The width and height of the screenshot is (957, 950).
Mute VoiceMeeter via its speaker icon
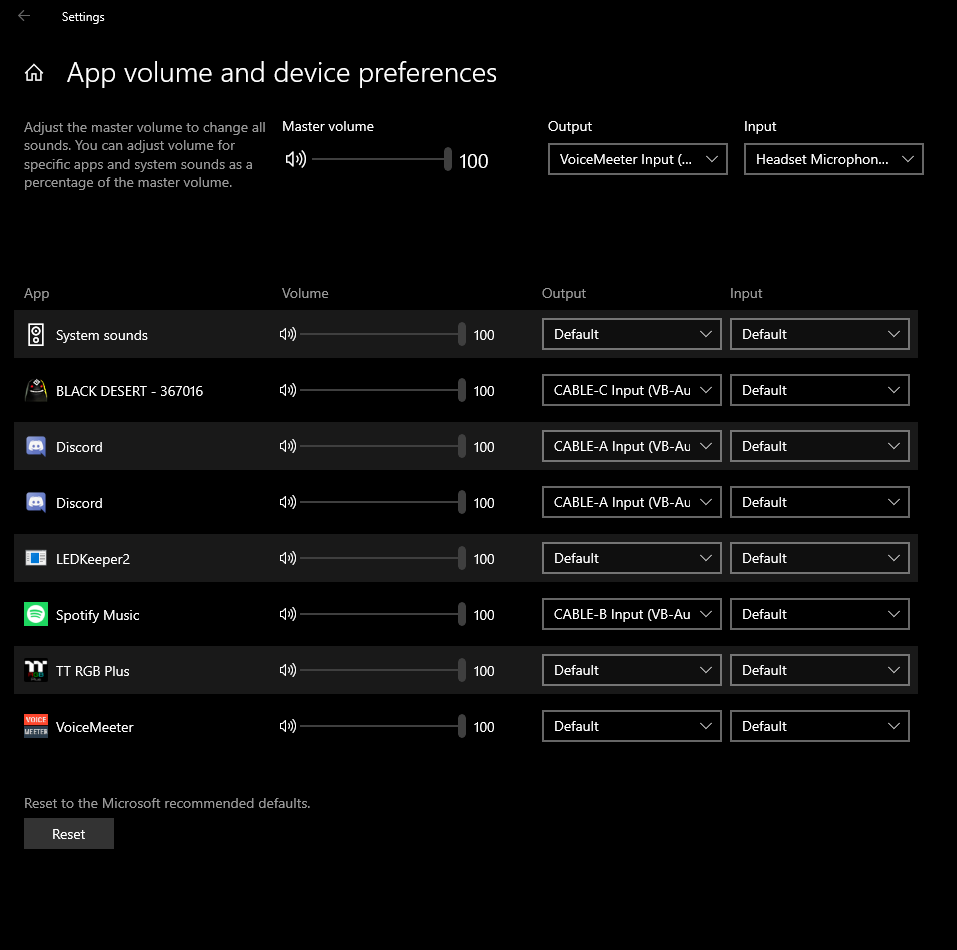pos(287,726)
